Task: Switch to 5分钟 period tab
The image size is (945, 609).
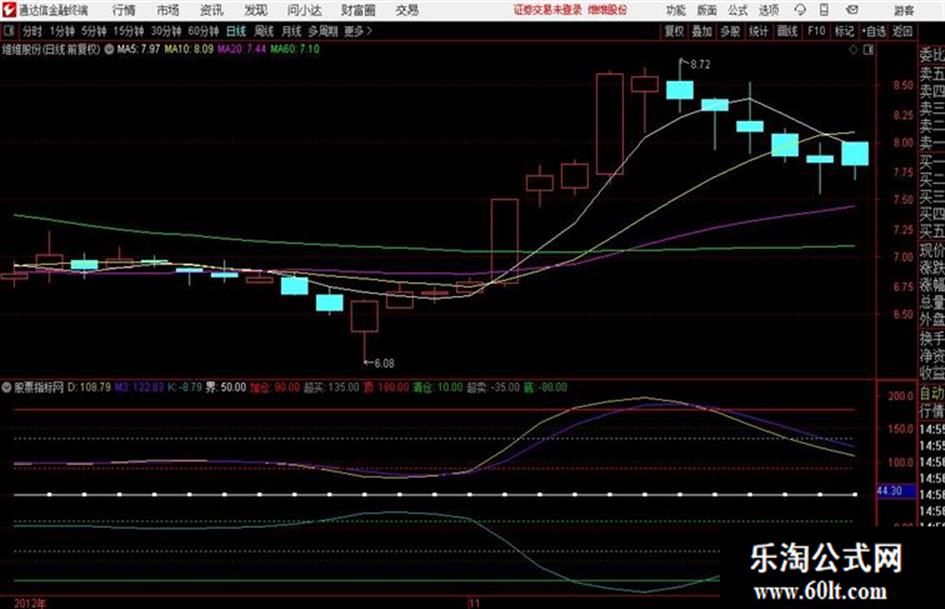Action: (x=94, y=31)
